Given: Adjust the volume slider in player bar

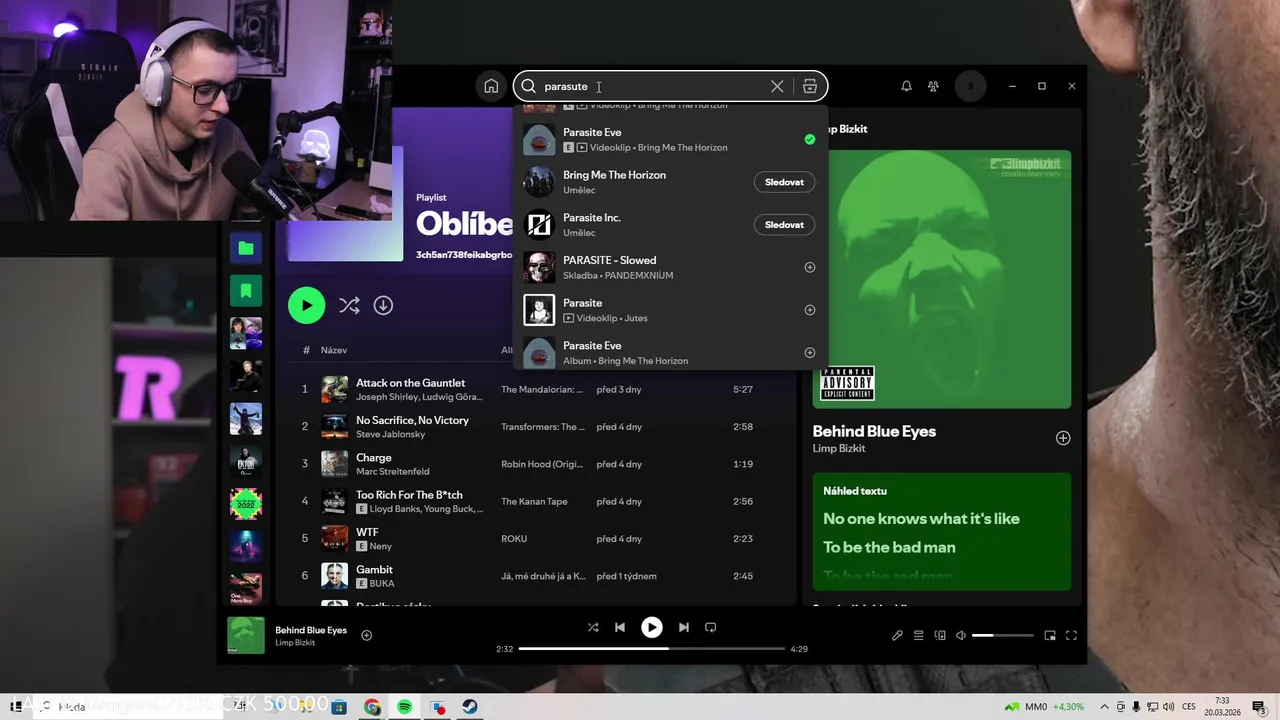Looking at the screenshot, I should pyautogui.click(x=1003, y=635).
